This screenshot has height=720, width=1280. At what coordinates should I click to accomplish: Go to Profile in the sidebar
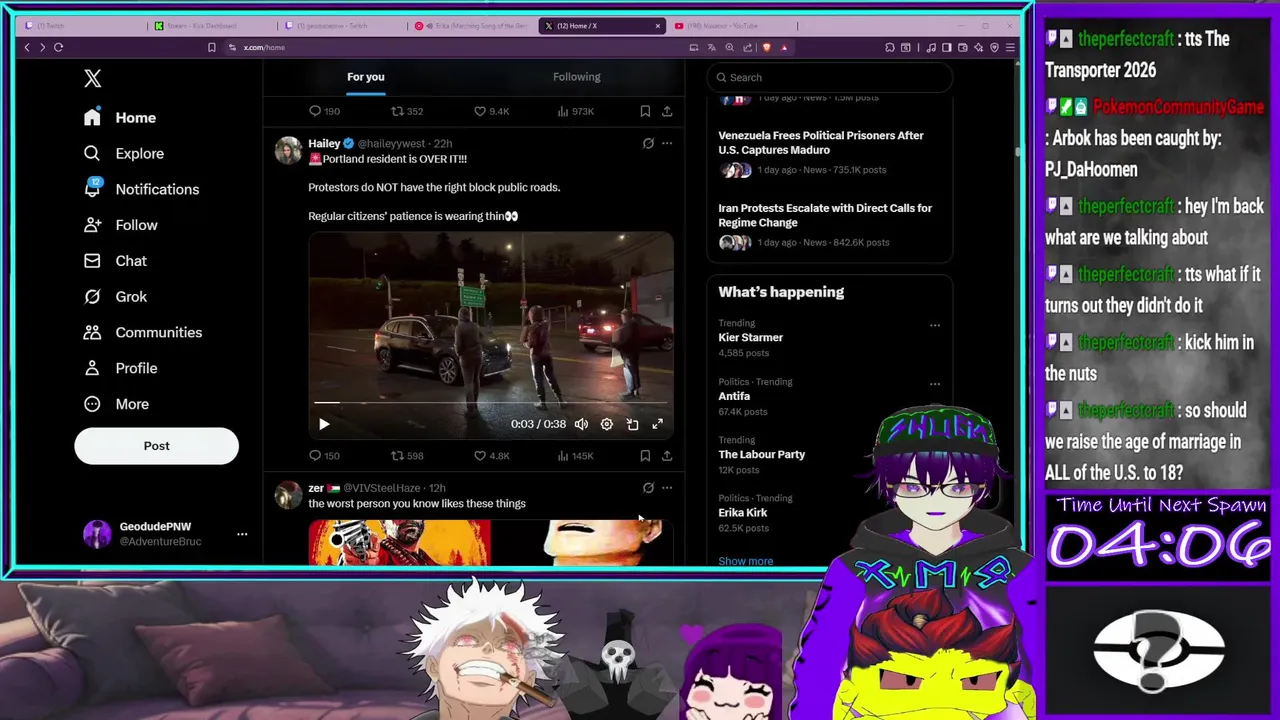(121, 368)
